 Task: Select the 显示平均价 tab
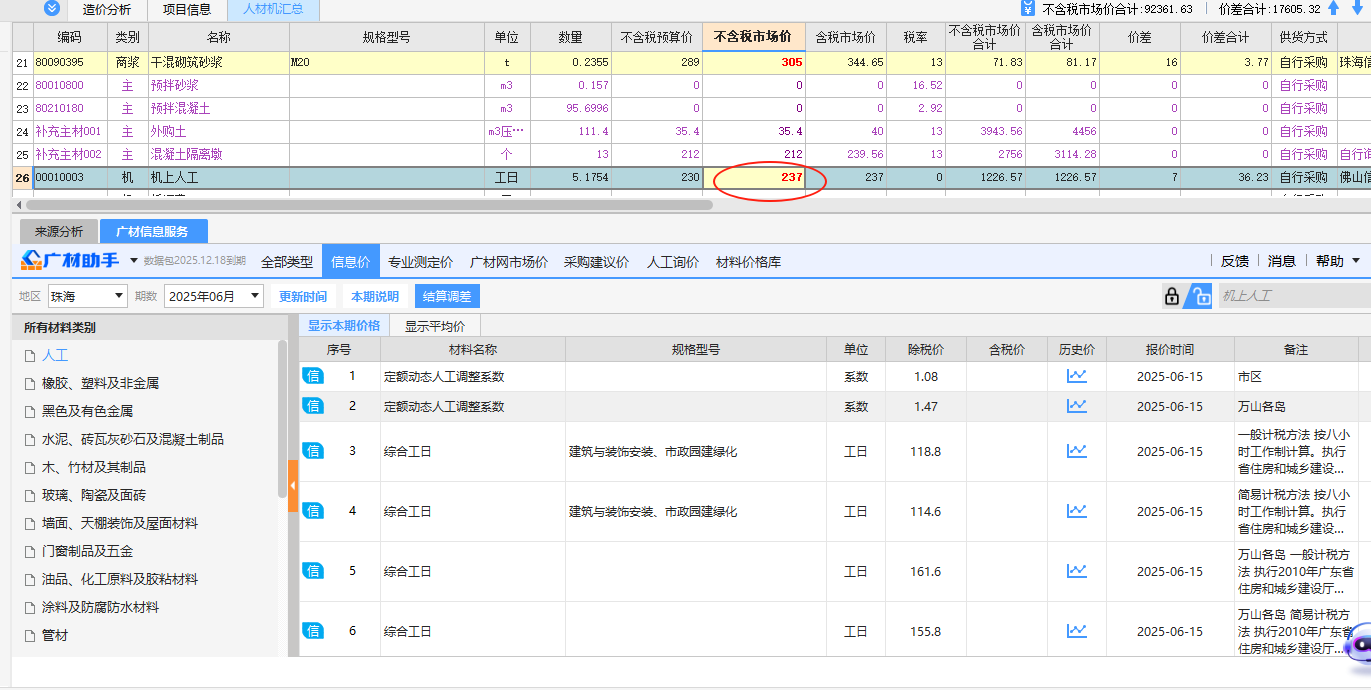click(435, 325)
